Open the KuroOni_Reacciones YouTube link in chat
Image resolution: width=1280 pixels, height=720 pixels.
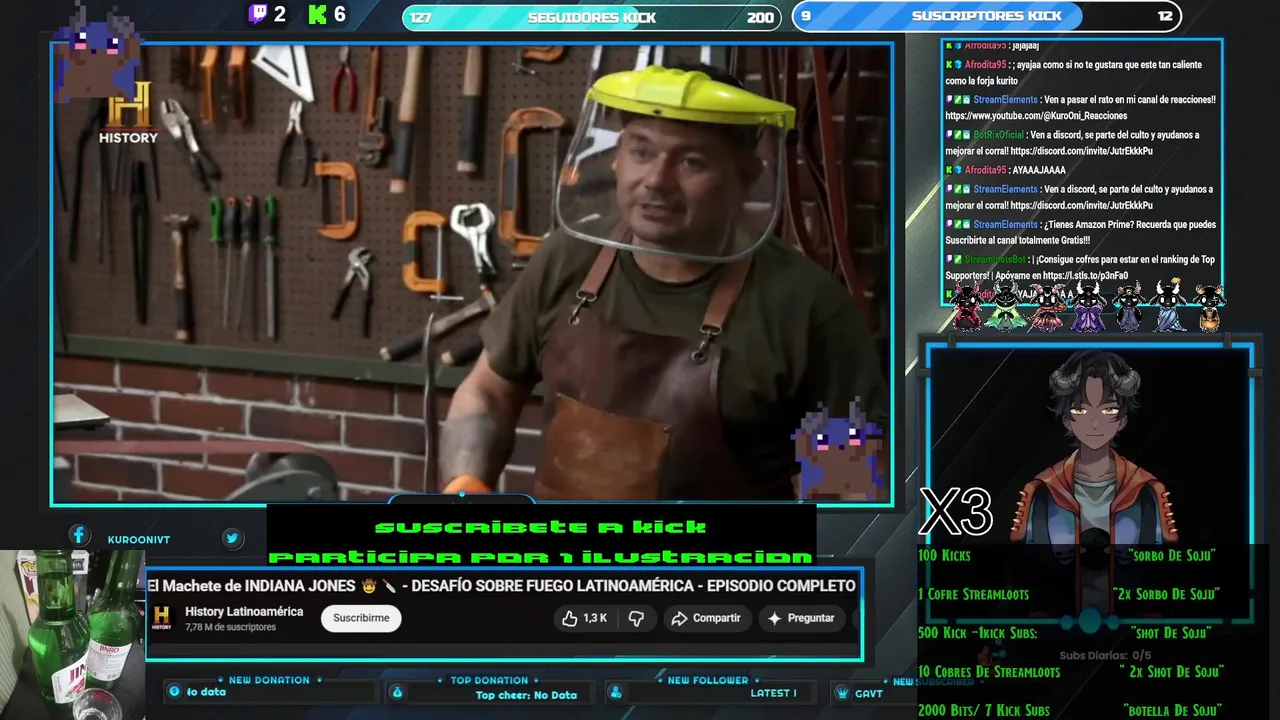1036,116
